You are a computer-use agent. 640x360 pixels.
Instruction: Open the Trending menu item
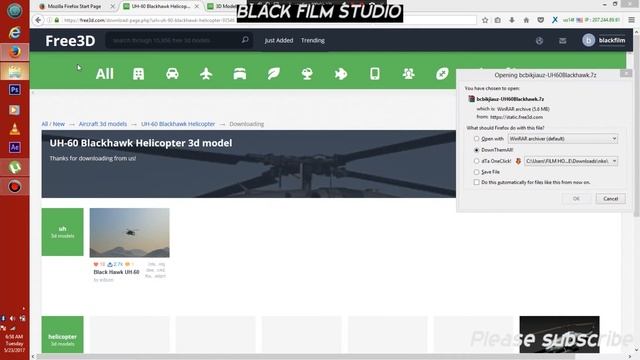tap(313, 40)
